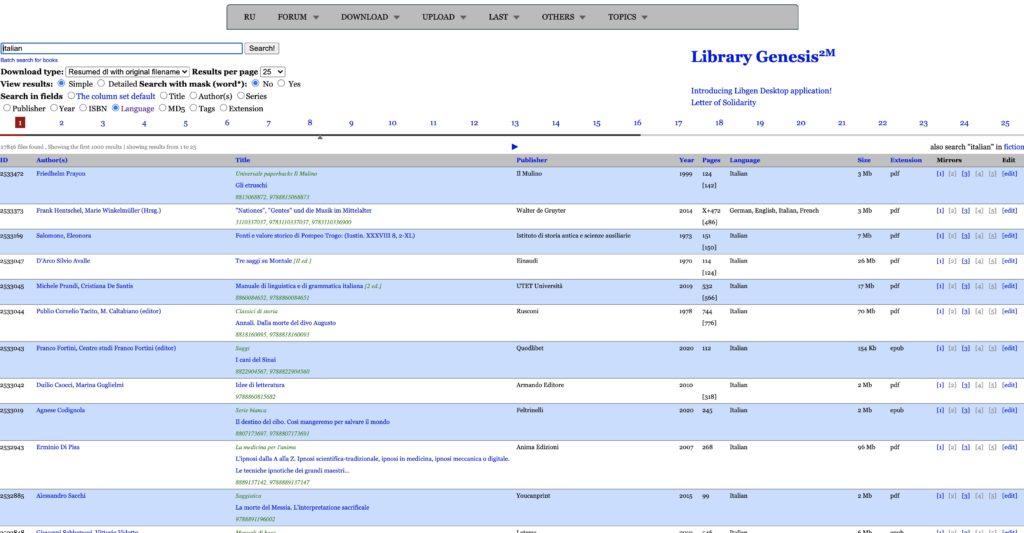Image resolution: width=1024 pixels, height=533 pixels.
Task: Select the MD5 search field radio
Action: pyautogui.click(x=163, y=108)
